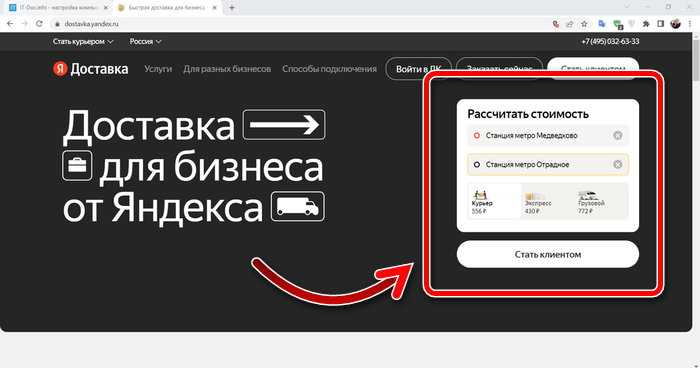Open the Способы подключения menu

[329, 69]
